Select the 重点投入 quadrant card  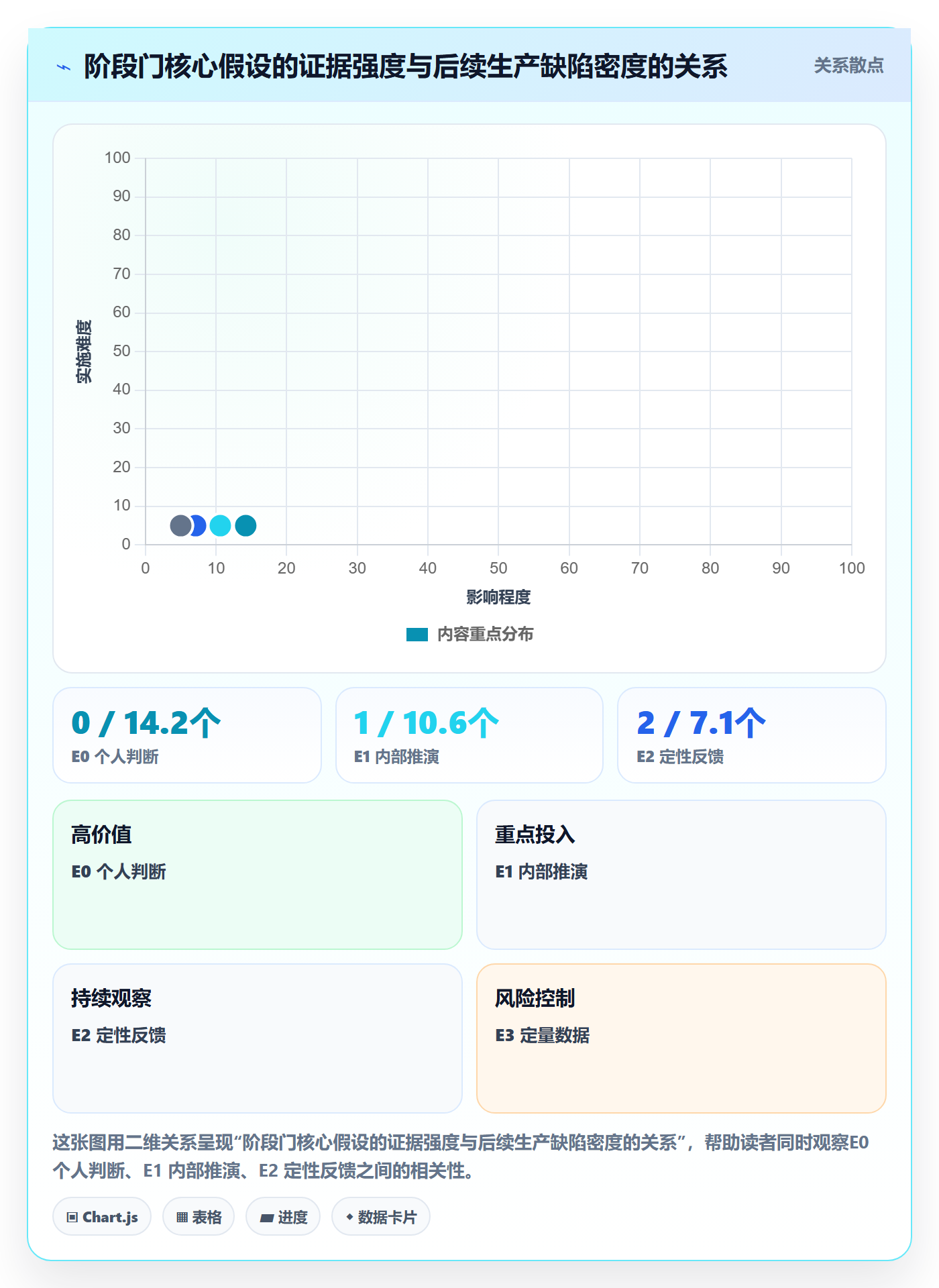click(x=681, y=875)
